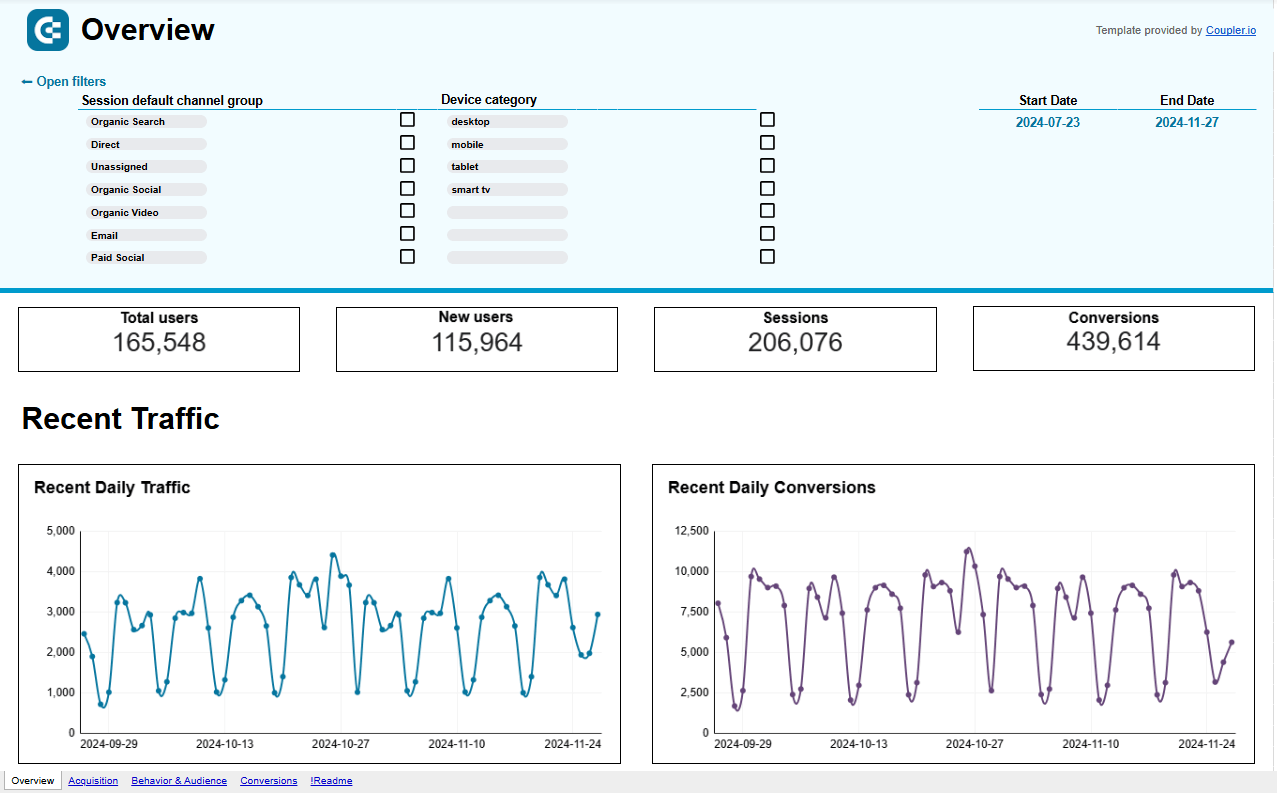Enable the Unassigned channel filter
1277x793 pixels.
click(x=407, y=165)
